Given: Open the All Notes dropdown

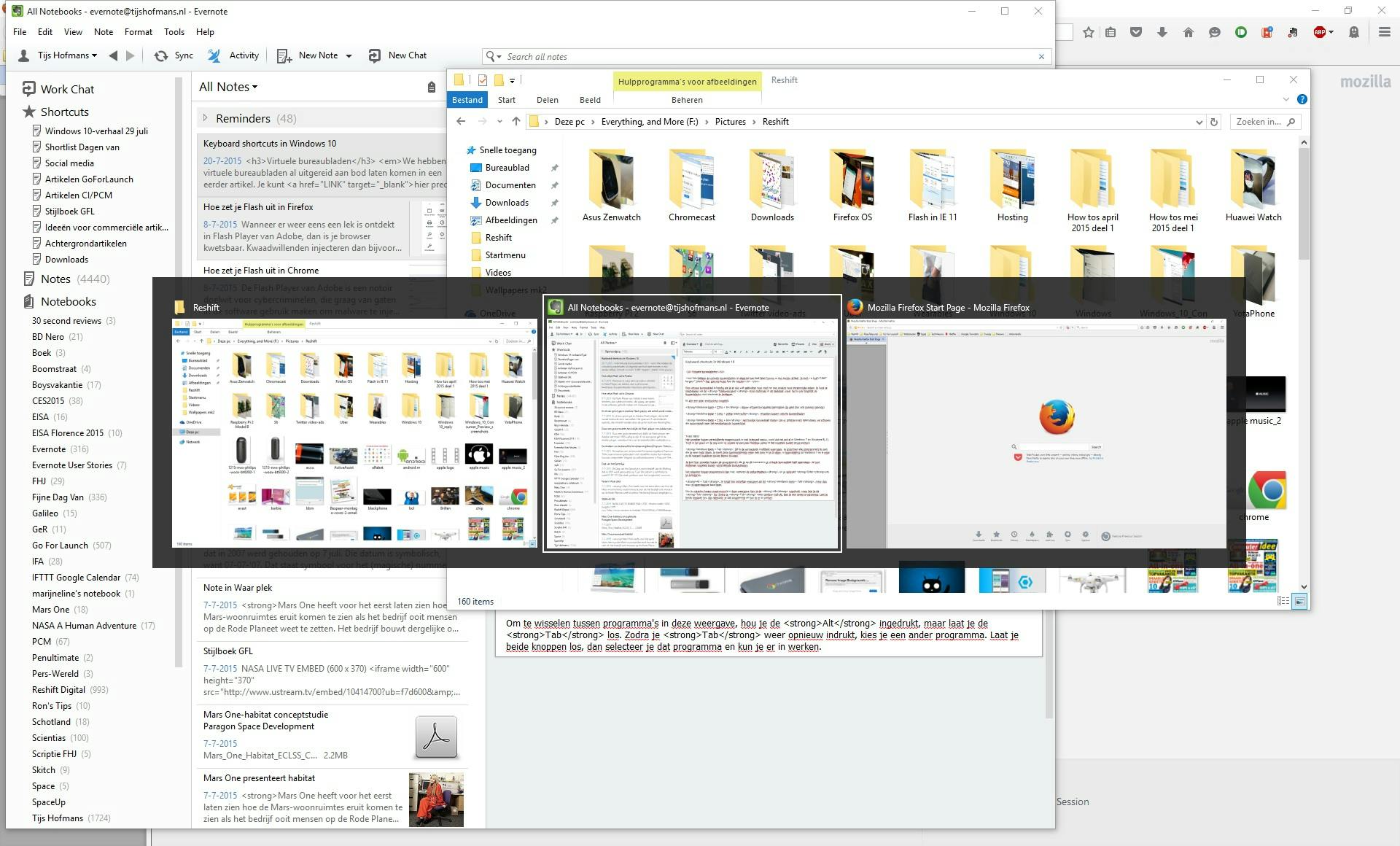Looking at the screenshot, I should click(228, 86).
